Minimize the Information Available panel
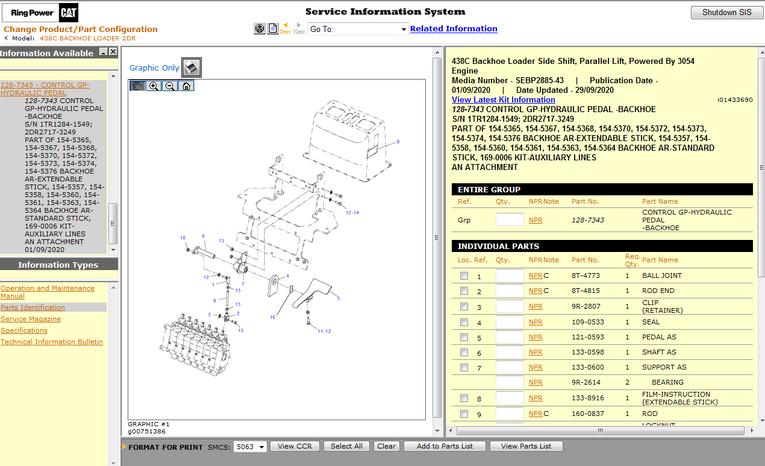Screen dimensions: 765x466 click(x=104, y=52)
